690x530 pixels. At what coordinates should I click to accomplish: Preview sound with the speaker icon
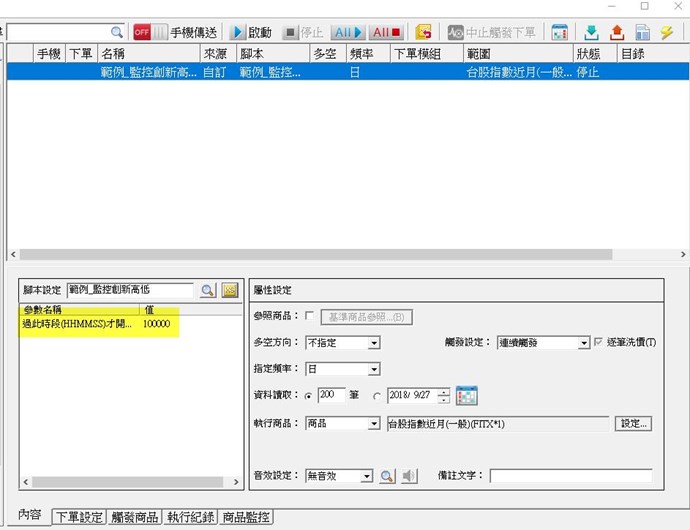coord(409,476)
